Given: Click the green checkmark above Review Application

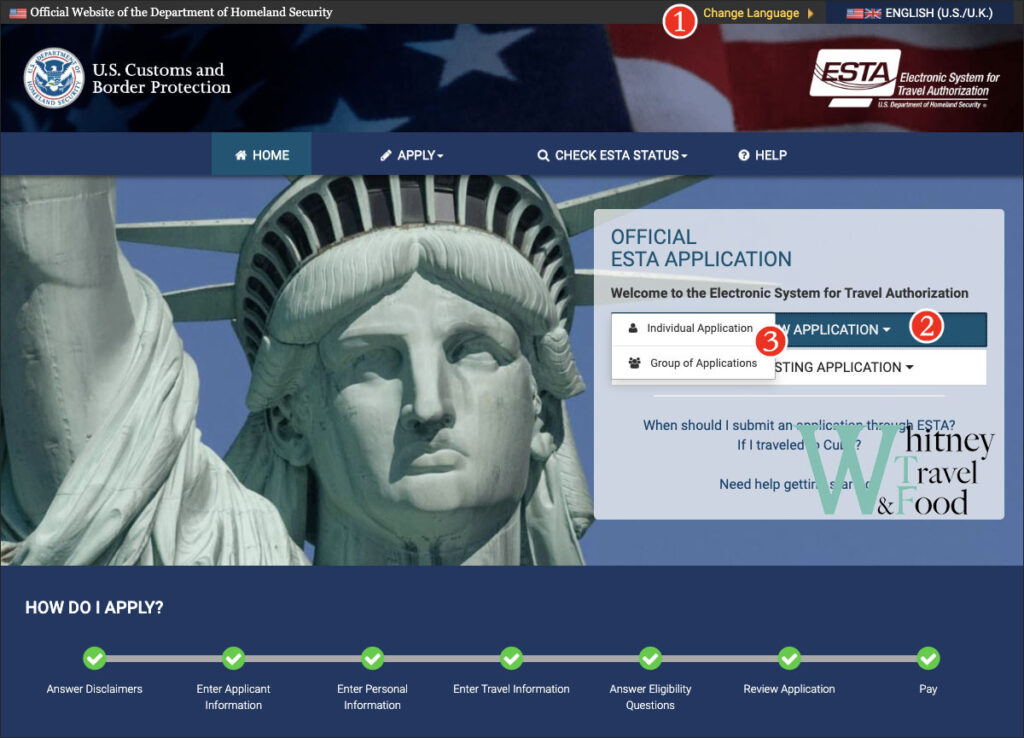Looking at the screenshot, I should click(x=789, y=658).
